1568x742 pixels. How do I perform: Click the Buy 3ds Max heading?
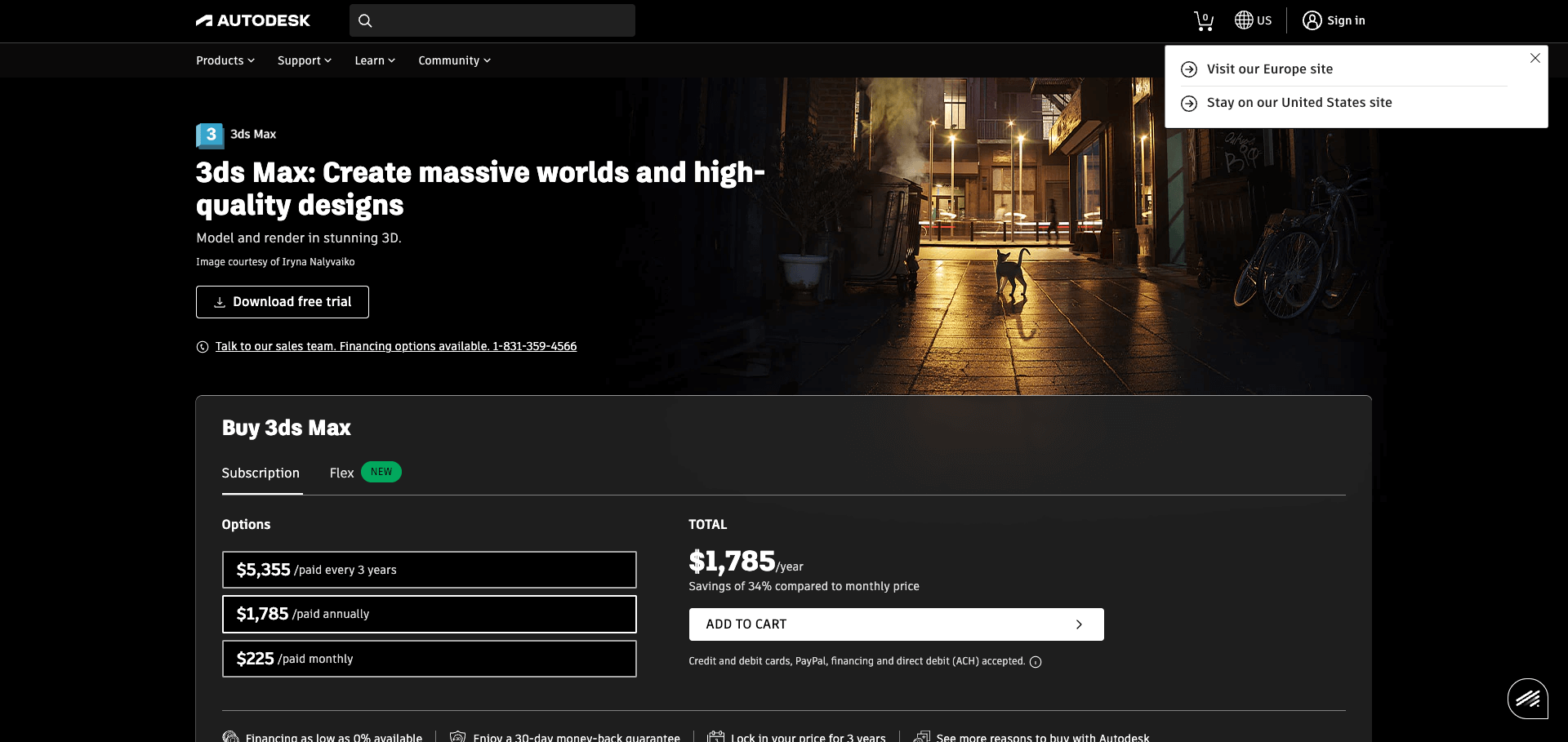[286, 428]
